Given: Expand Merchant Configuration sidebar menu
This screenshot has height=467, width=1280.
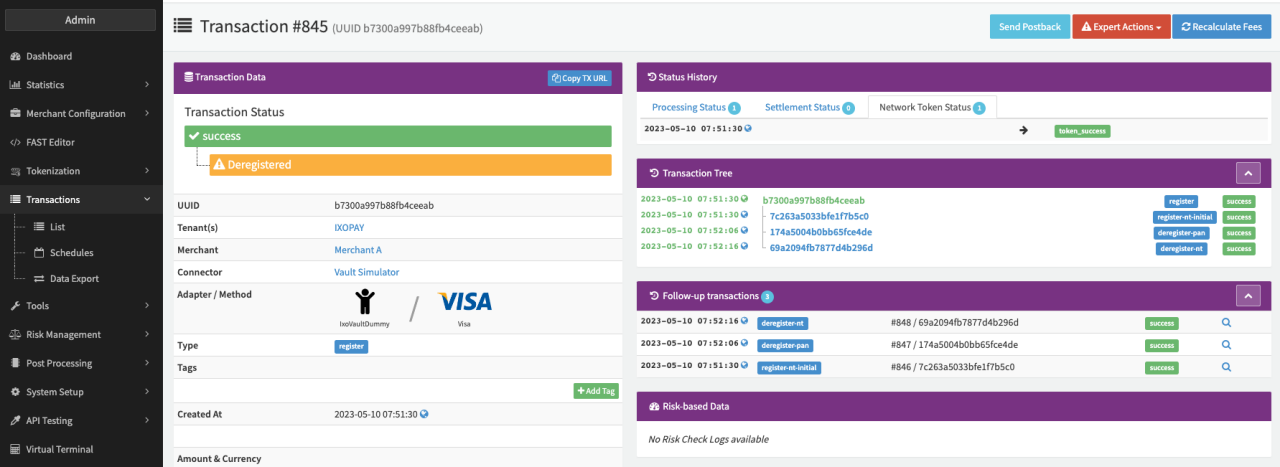Looking at the screenshot, I should [80, 114].
